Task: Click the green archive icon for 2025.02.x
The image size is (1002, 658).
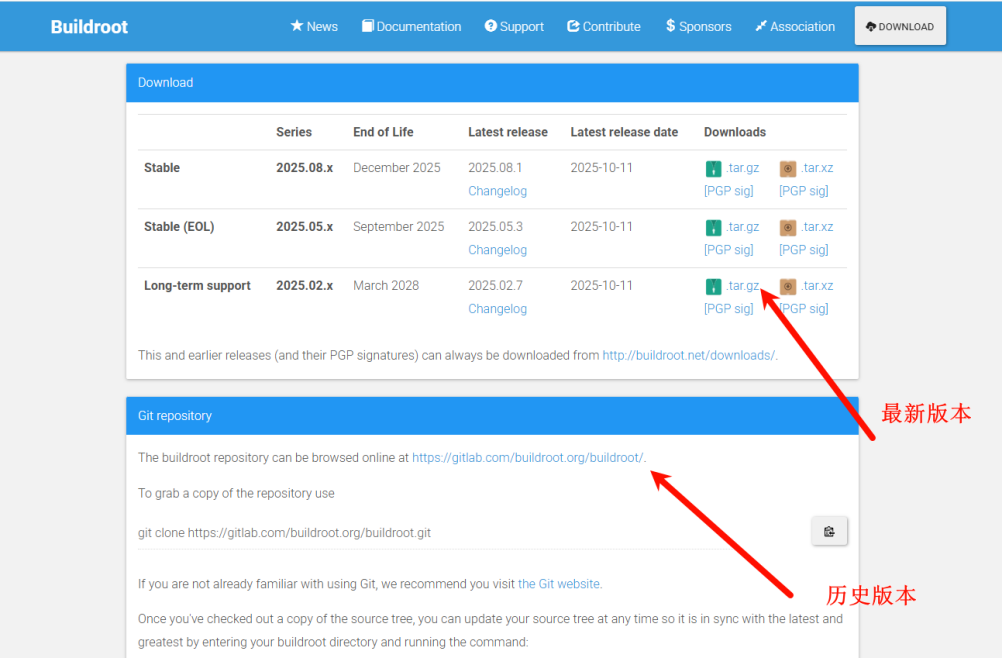Action: coord(713,286)
